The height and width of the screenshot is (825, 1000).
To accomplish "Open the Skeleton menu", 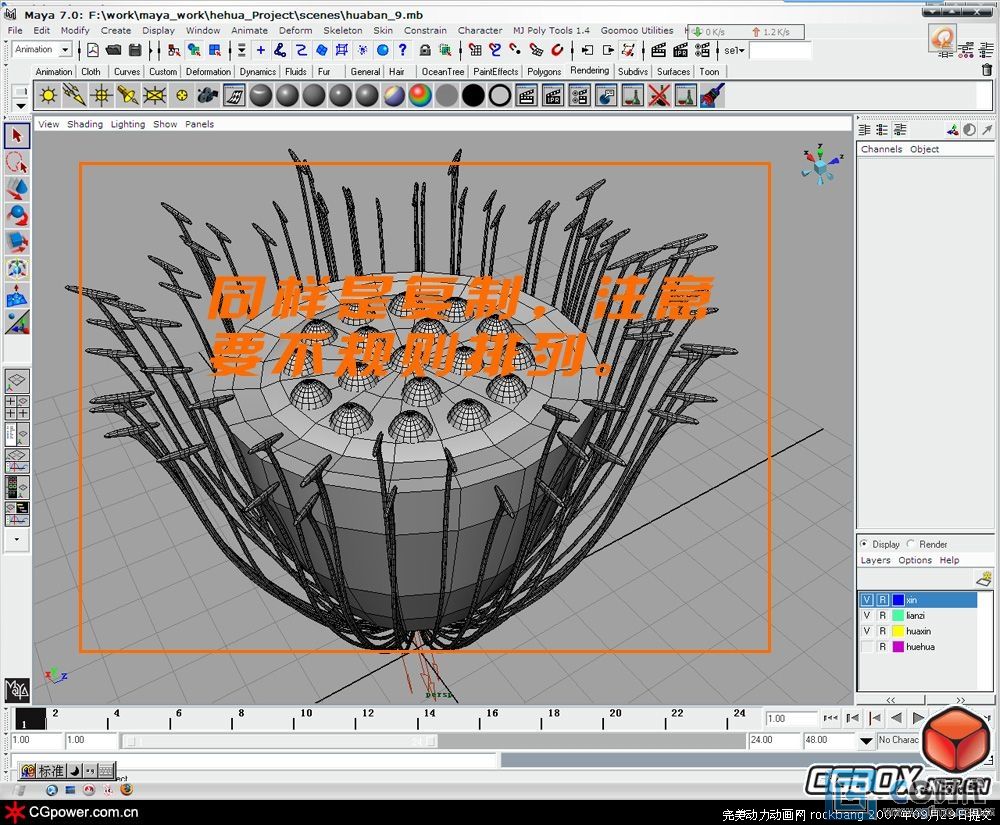I will (x=342, y=30).
